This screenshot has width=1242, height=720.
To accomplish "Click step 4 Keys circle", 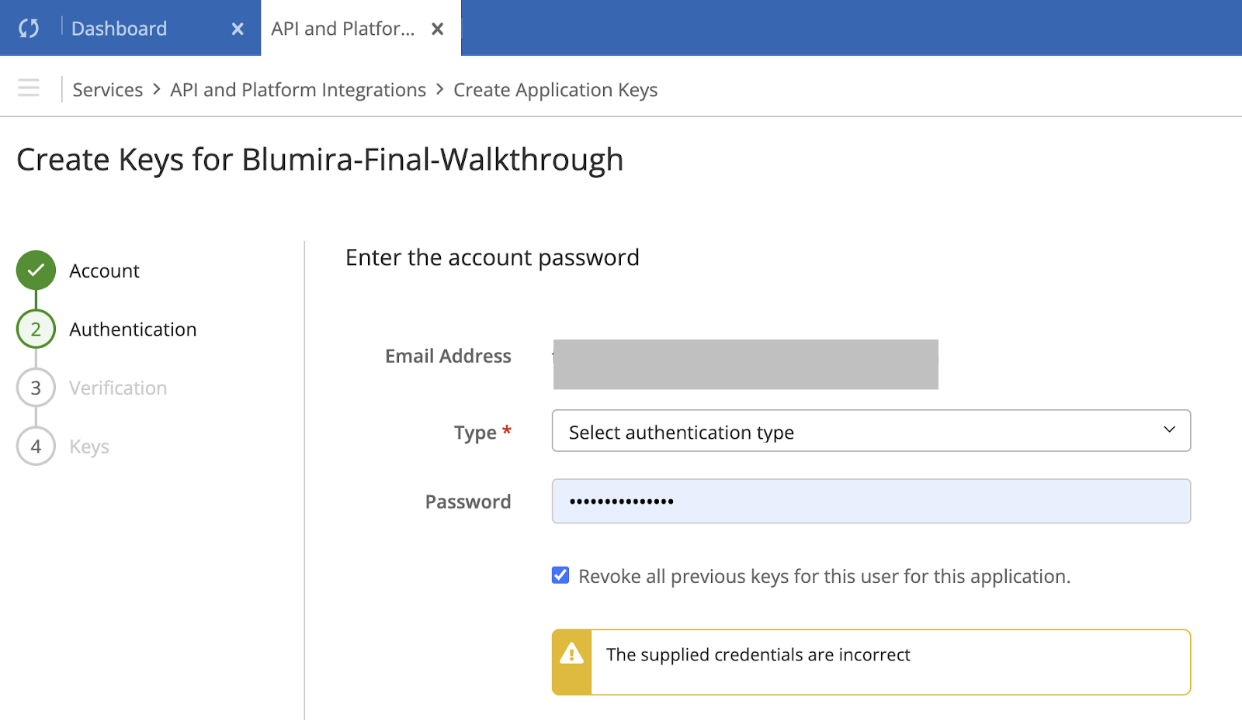I will point(36,446).
